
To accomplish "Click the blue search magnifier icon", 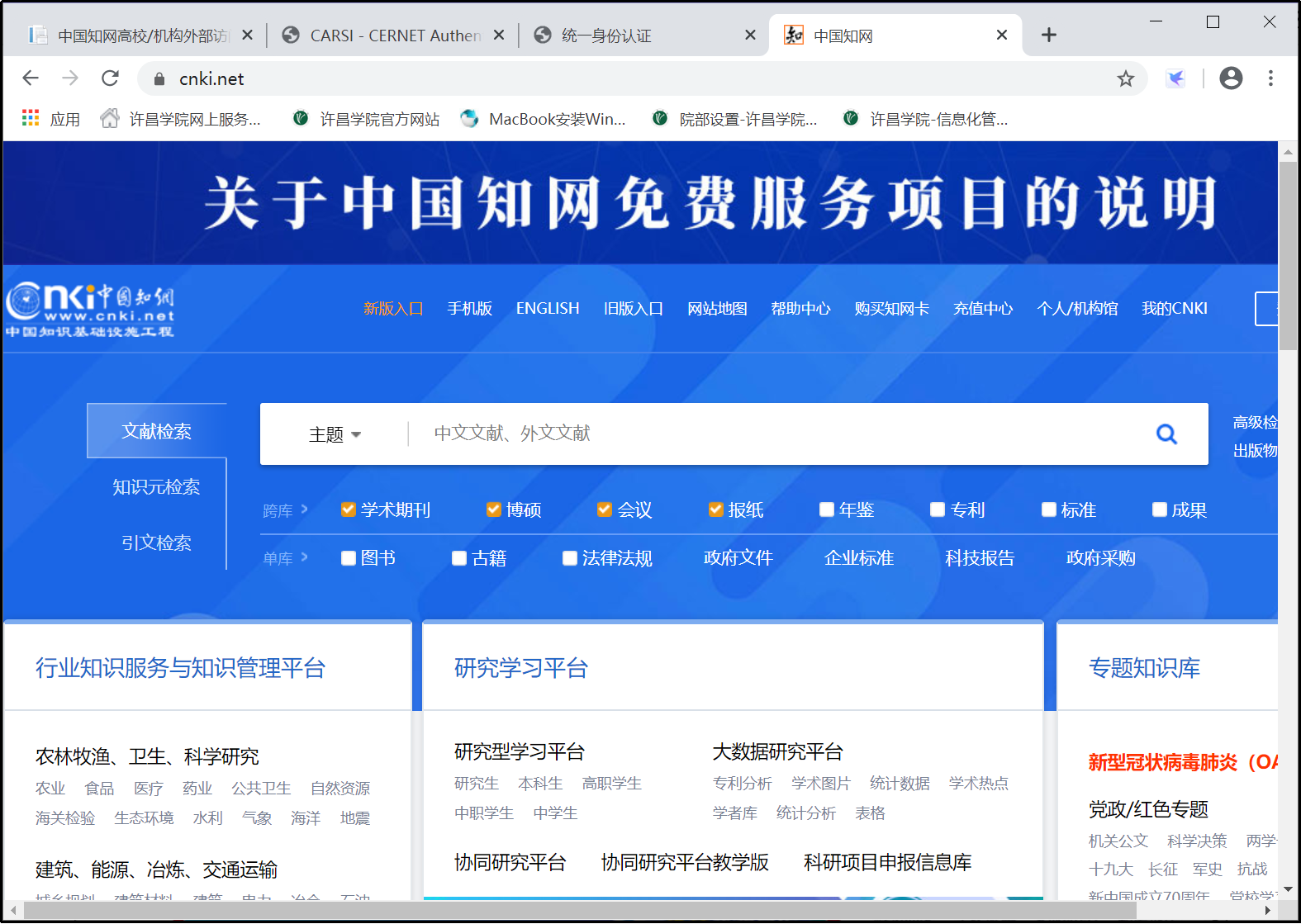I will tap(1166, 434).
